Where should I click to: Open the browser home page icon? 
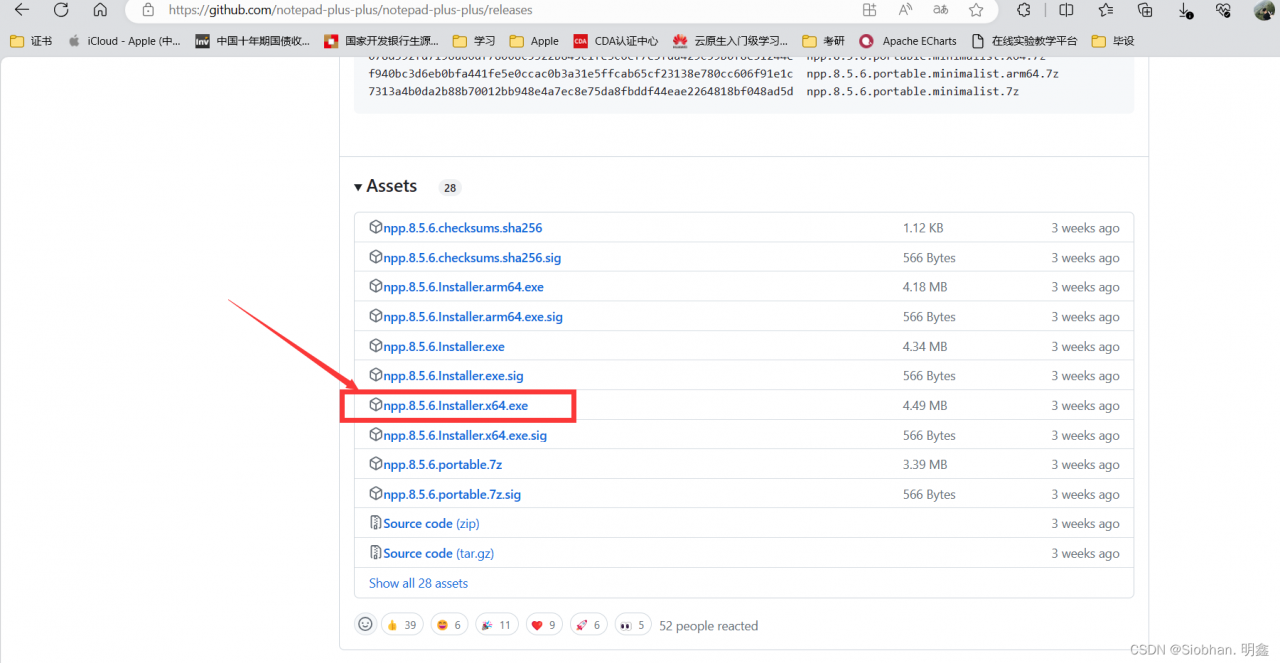coord(100,10)
